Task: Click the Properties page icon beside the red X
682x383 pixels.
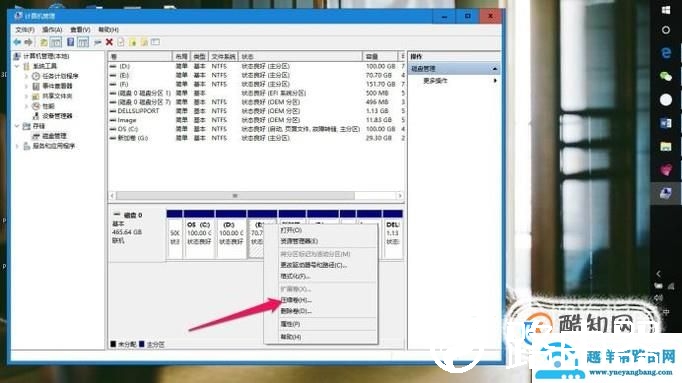Action: 121,42
